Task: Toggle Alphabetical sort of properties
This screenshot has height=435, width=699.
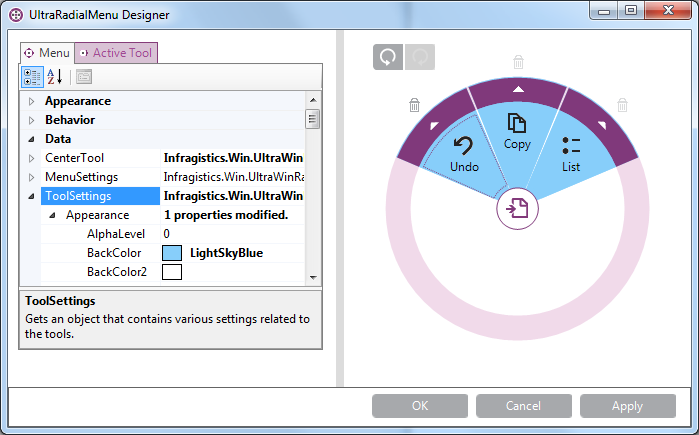Action: pos(54,77)
